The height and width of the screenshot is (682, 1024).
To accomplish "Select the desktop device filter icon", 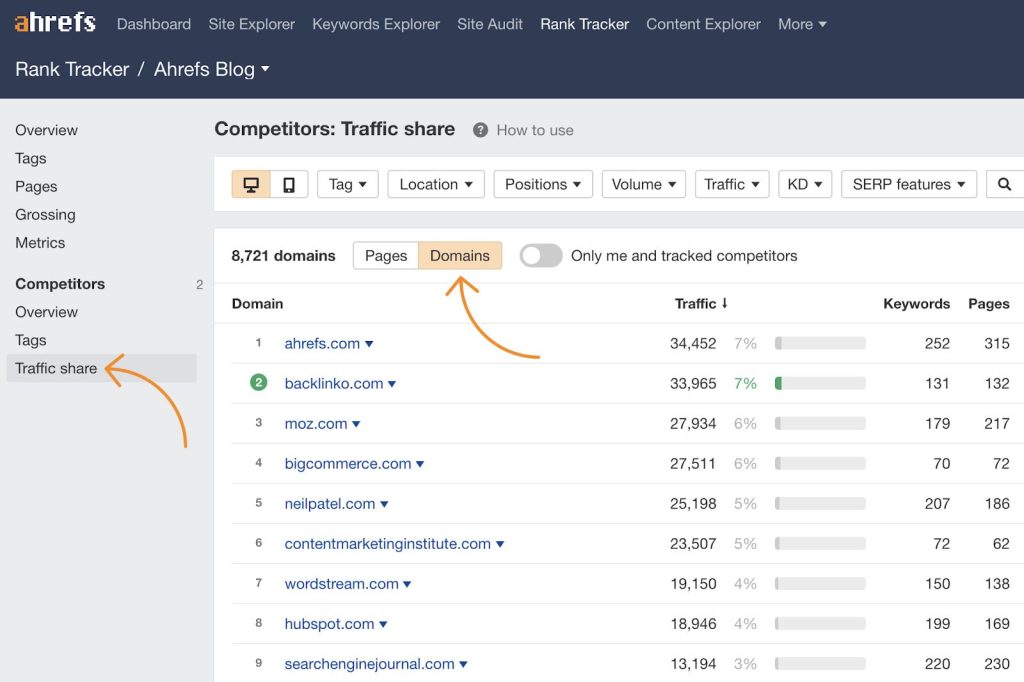I will pyautogui.click(x=250, y=184).
